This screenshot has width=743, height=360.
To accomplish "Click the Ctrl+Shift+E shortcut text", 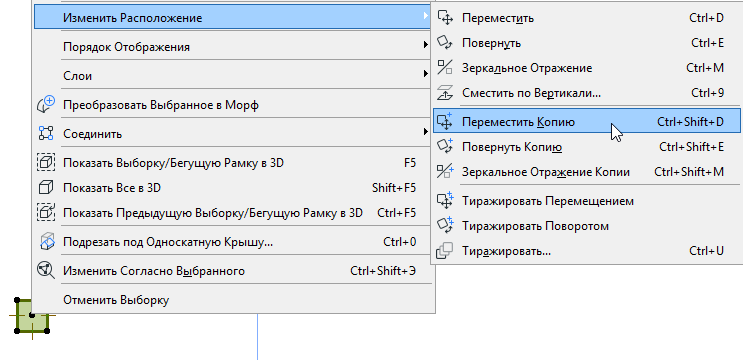I will click(691, 147).
